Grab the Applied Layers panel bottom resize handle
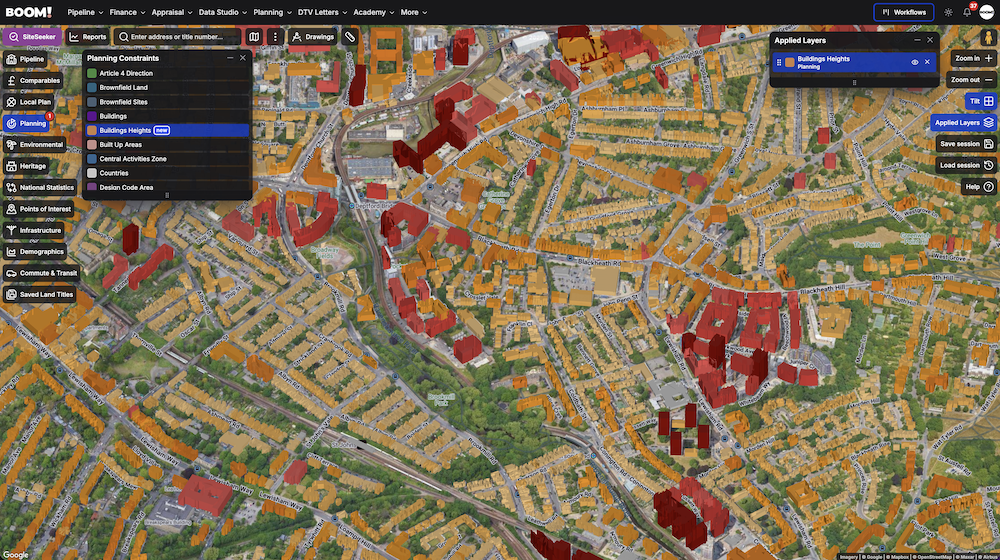1000x560 pixels. click(x=855, y=82)
